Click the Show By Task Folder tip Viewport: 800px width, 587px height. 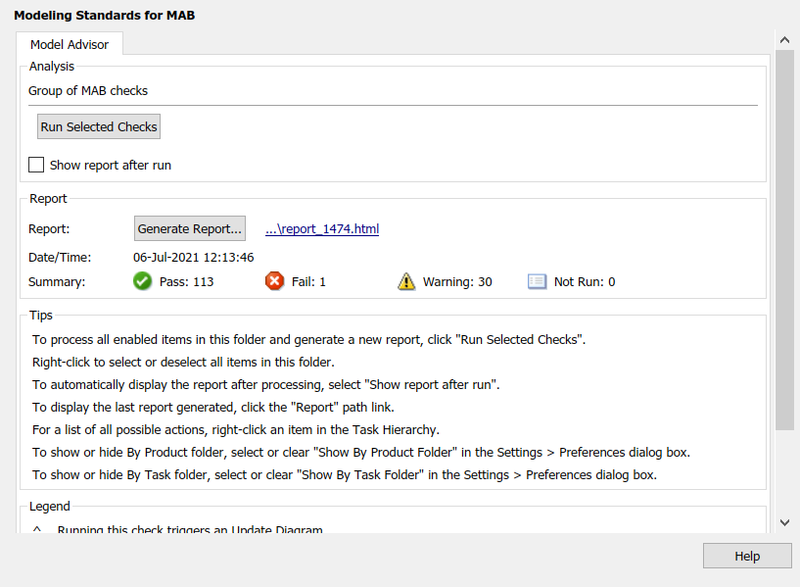coord(344,475)
